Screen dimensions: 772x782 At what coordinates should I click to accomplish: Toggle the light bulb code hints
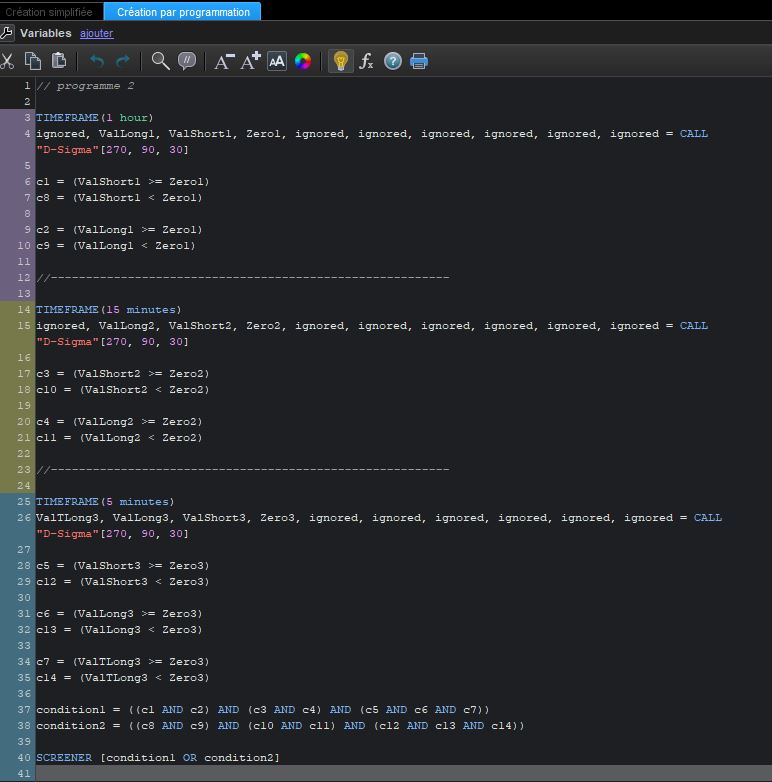pos(340,61)
